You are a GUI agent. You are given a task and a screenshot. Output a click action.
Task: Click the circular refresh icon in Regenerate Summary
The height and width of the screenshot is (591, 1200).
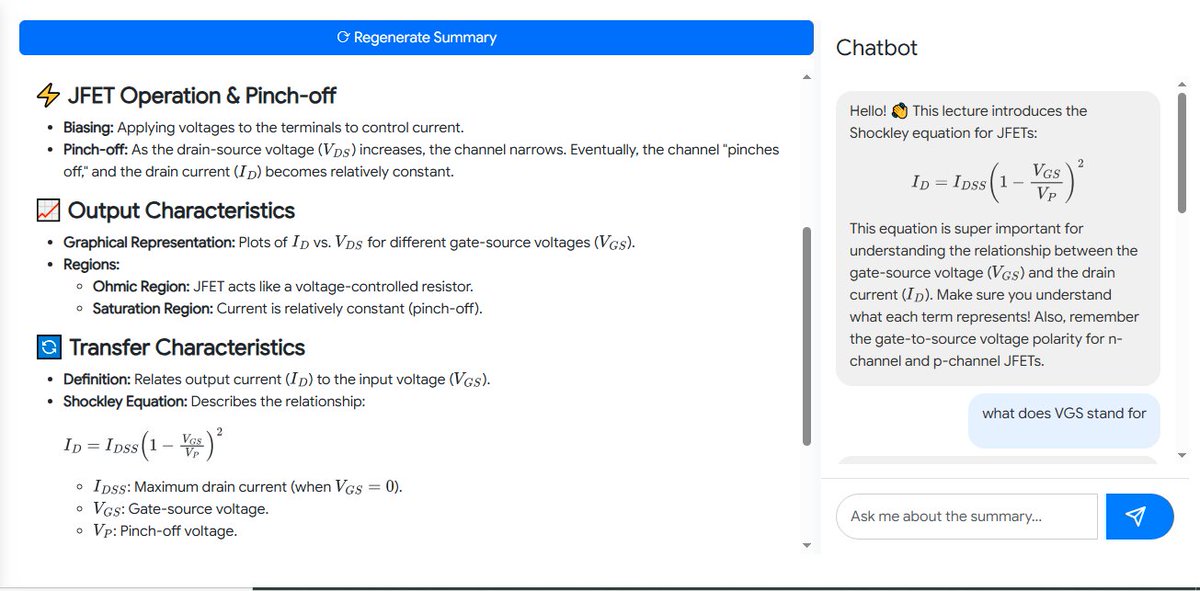[x=341, y=37]
